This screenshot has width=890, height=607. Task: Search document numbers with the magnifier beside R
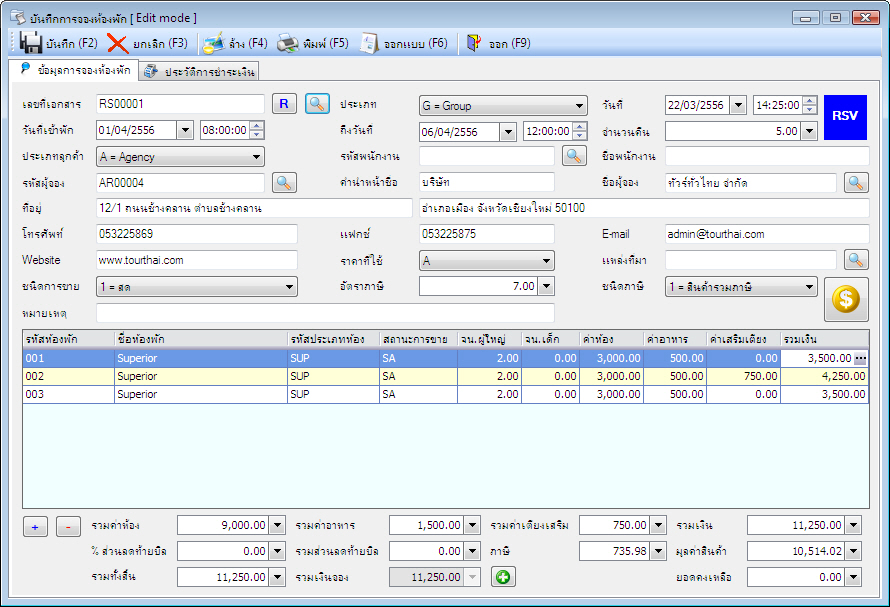click(317, 104)
